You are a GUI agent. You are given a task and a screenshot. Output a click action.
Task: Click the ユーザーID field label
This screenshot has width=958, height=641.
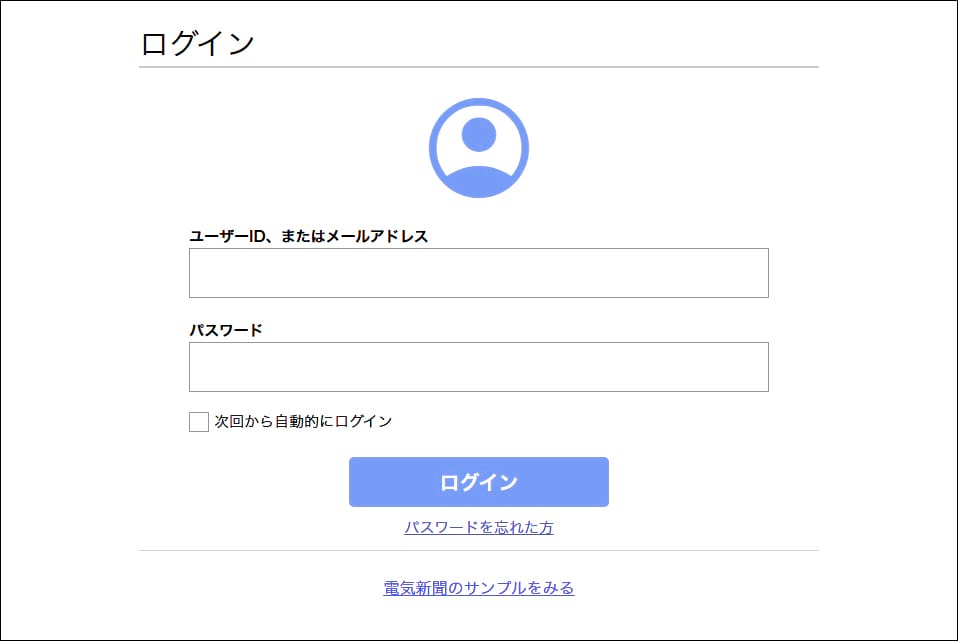pos(310,237)
